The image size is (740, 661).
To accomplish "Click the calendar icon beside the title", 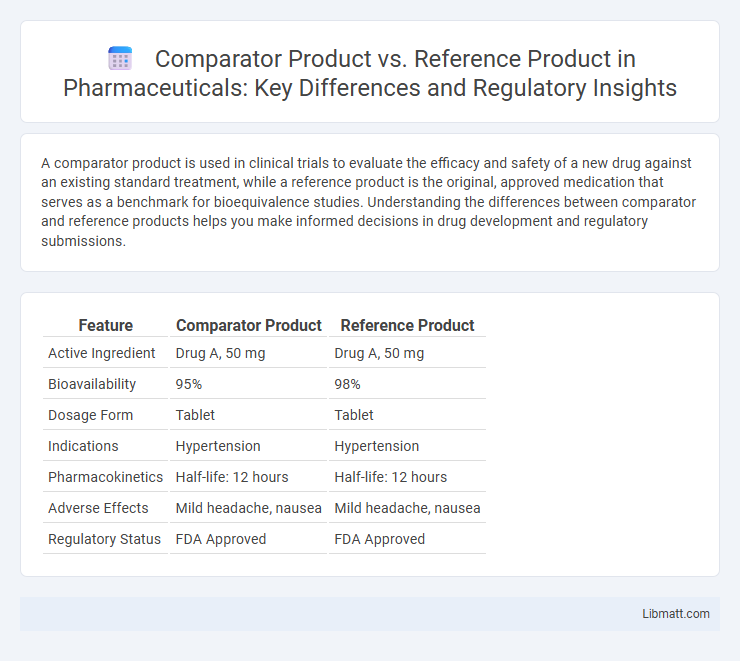I will coord(120,59).
